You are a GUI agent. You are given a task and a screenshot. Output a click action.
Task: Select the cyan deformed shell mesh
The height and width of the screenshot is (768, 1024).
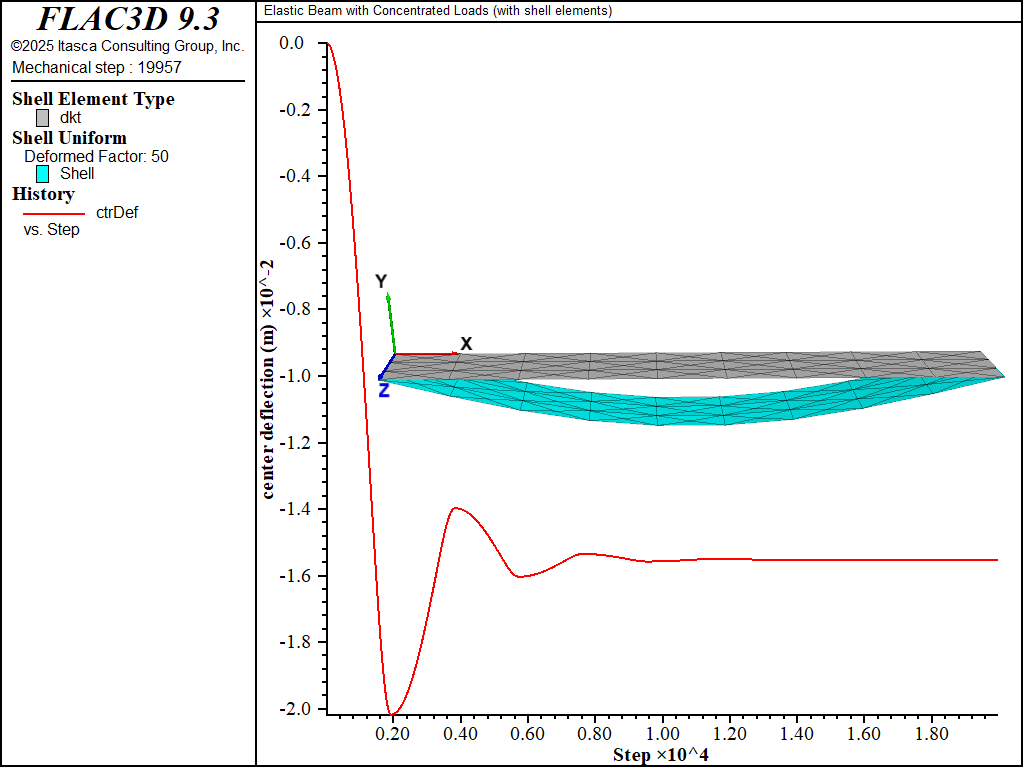click(x=660, y=410)
